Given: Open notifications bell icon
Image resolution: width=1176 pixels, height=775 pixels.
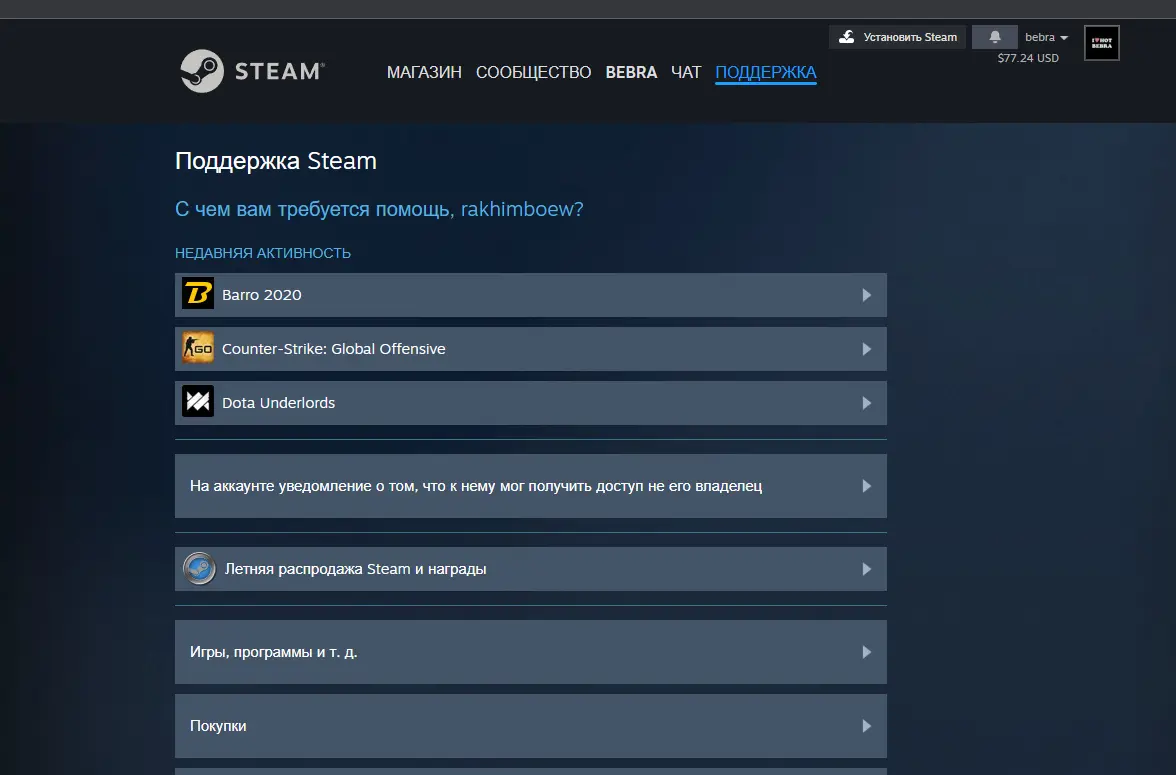Looking at the screenshot, I should pos(994,37).
